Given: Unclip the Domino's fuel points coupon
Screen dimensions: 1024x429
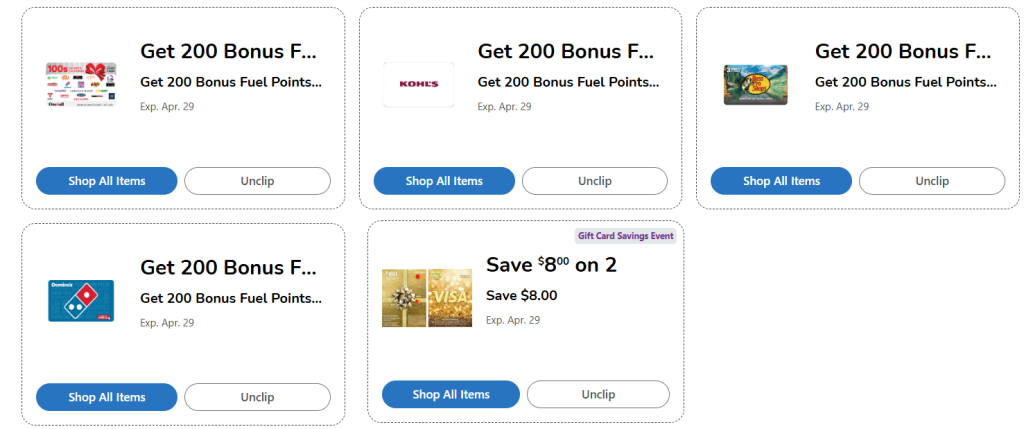Looking at the screenshot, I should [257, 397].
